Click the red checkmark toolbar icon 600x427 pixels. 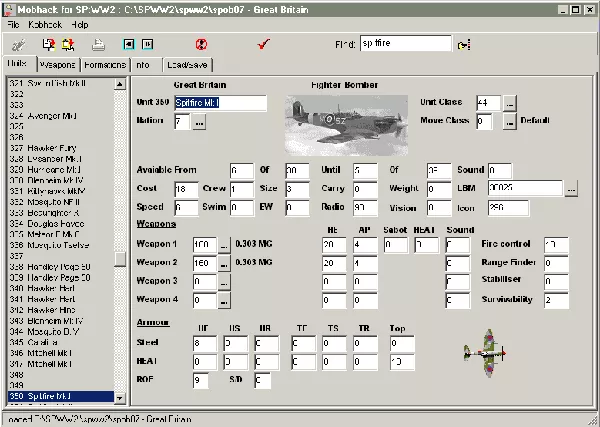[x=264, y=45]
